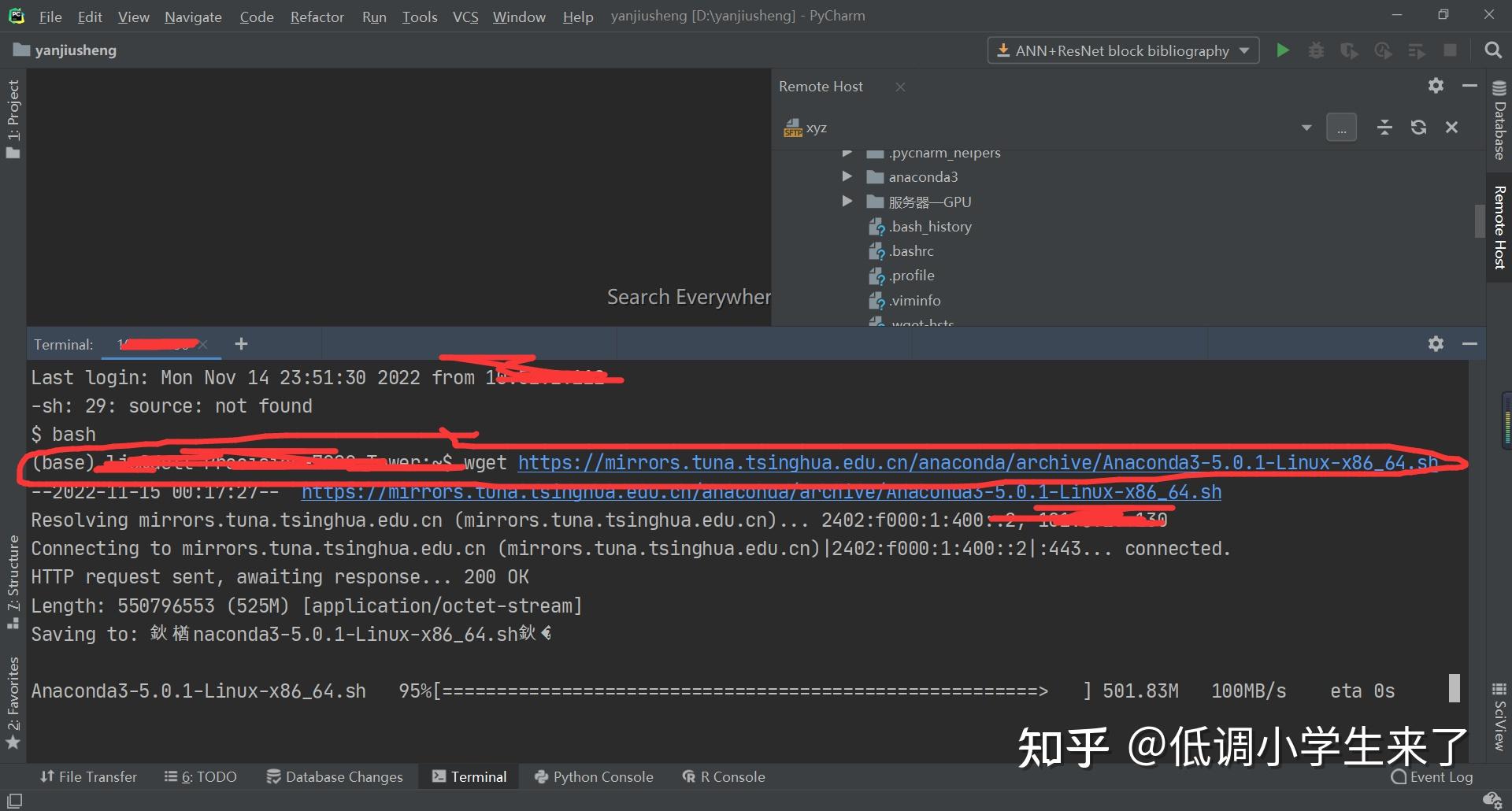
Task: Open the File Transfer tool window
Action: click(88, 777)
